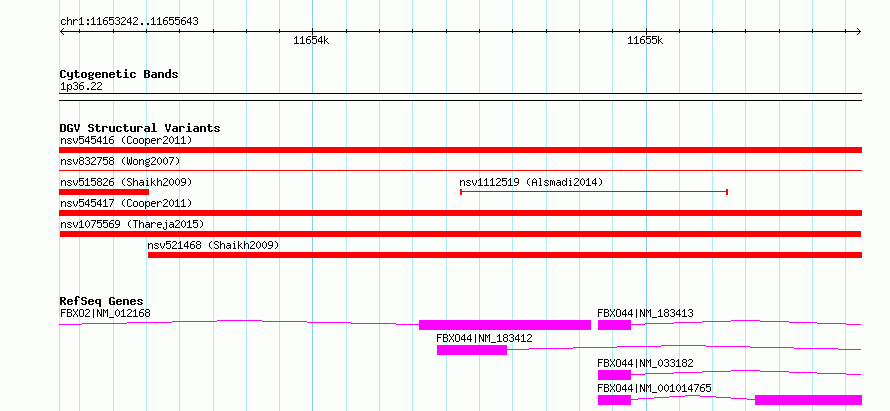Click the rightmost exon block of FBXO44|NM_001014765
The height and width of the screenshot is (411, 890).
tap(808, 400)
